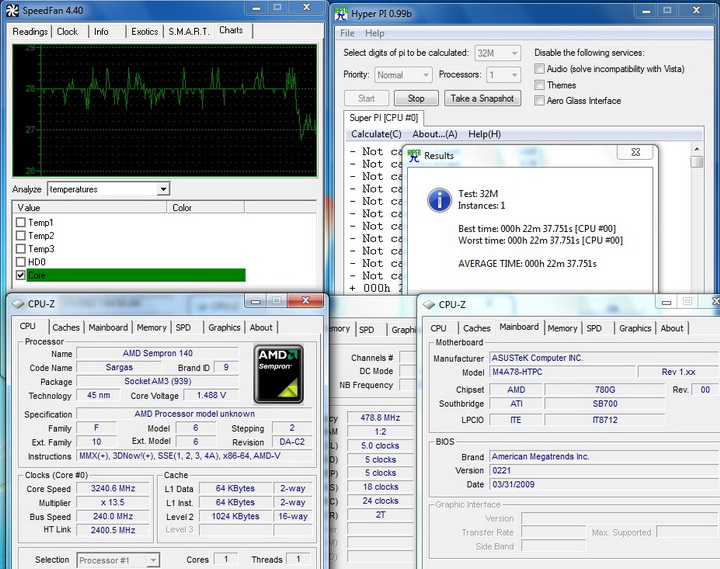
Task: Click the Core Speed 3240.6 MHz field
Action: pyautogui.click(x=113, y=489)
